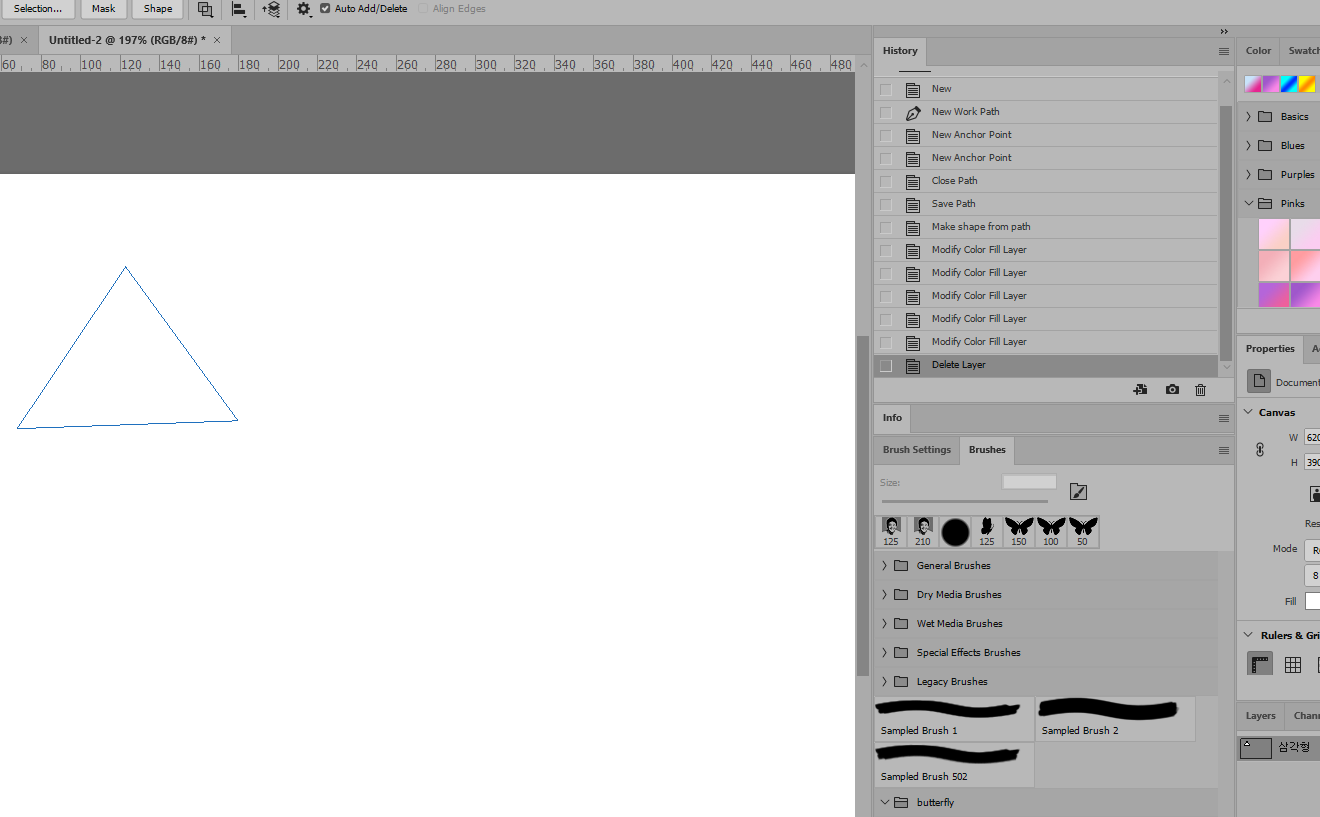Close the Untitled-2 document tab
Viewport: 1320px width, 817px height.
(x=216, y=40)
